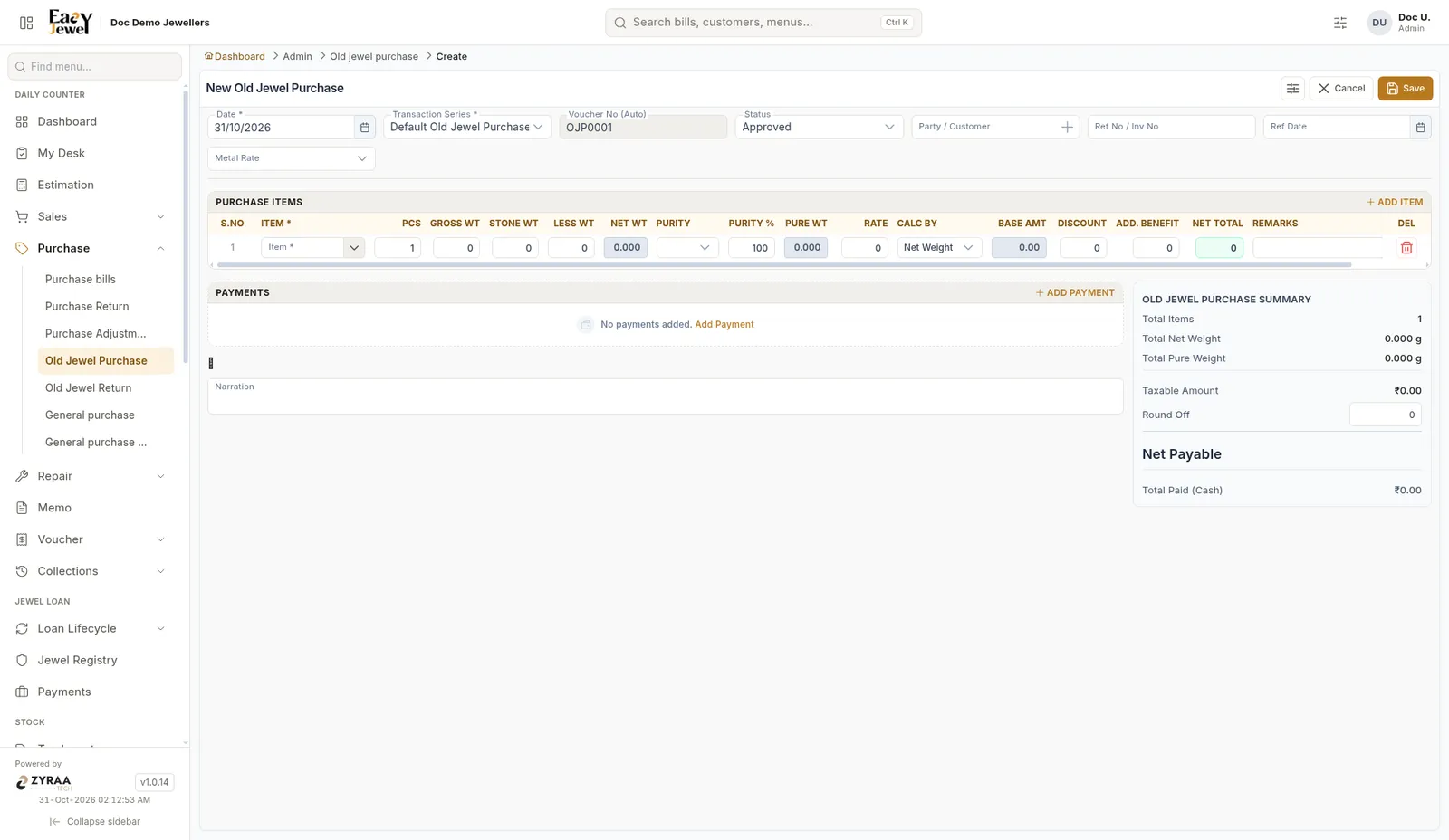Collapse the Purchase menu section
The height and width of the screenshot is (840, 1449).
coord(160,248)
